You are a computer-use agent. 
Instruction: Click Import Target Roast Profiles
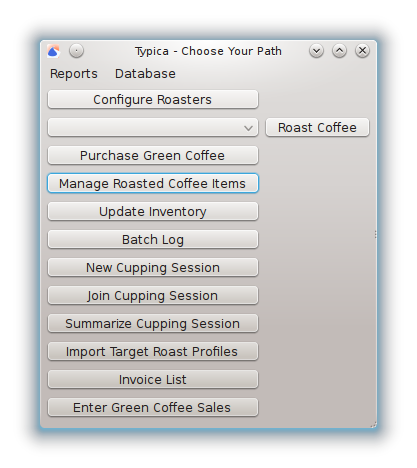153,351
